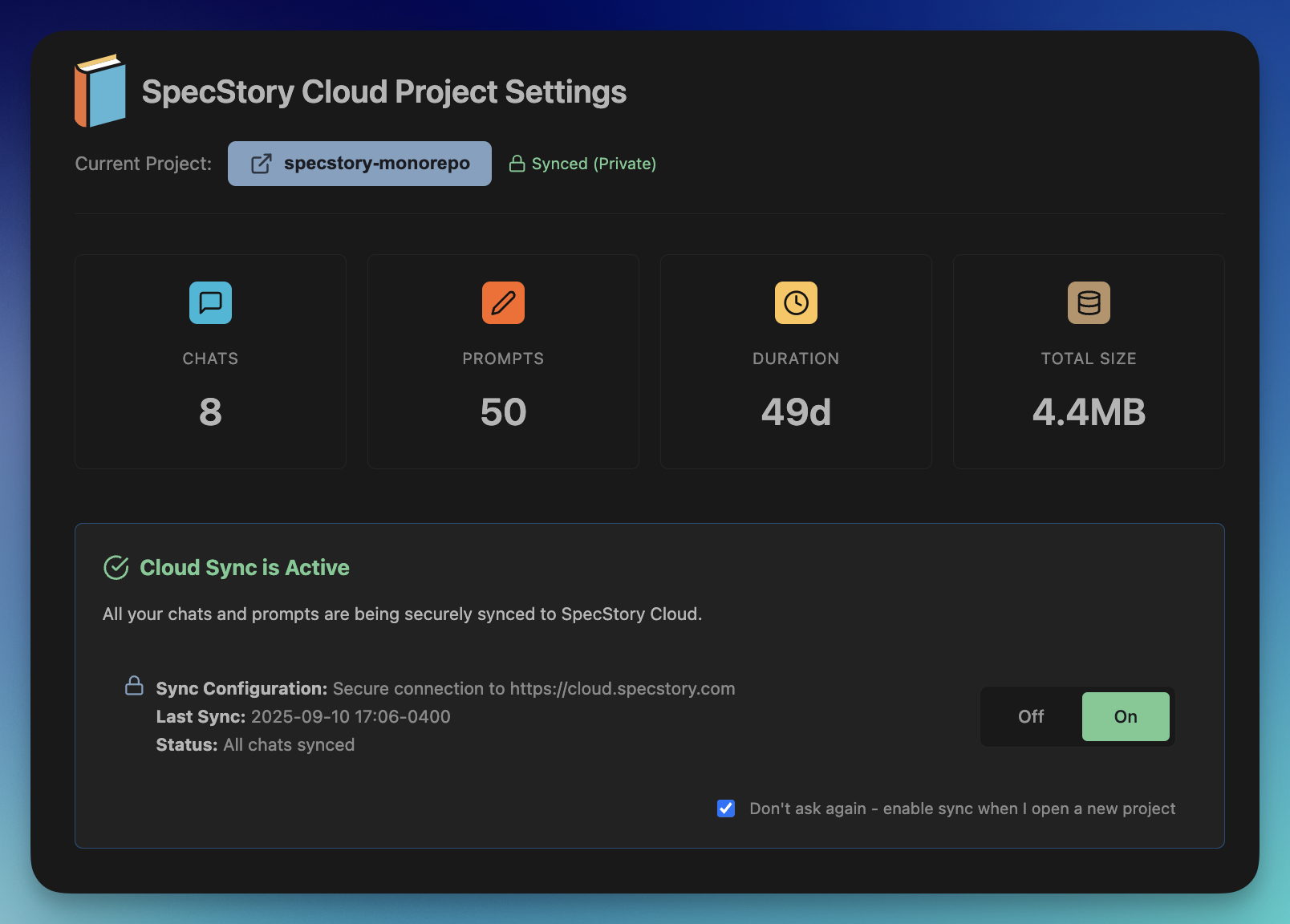Click the lock icon beside Sync Configuration
Image resolution: width=1290 pixels, height=924 pixels.
135,686
